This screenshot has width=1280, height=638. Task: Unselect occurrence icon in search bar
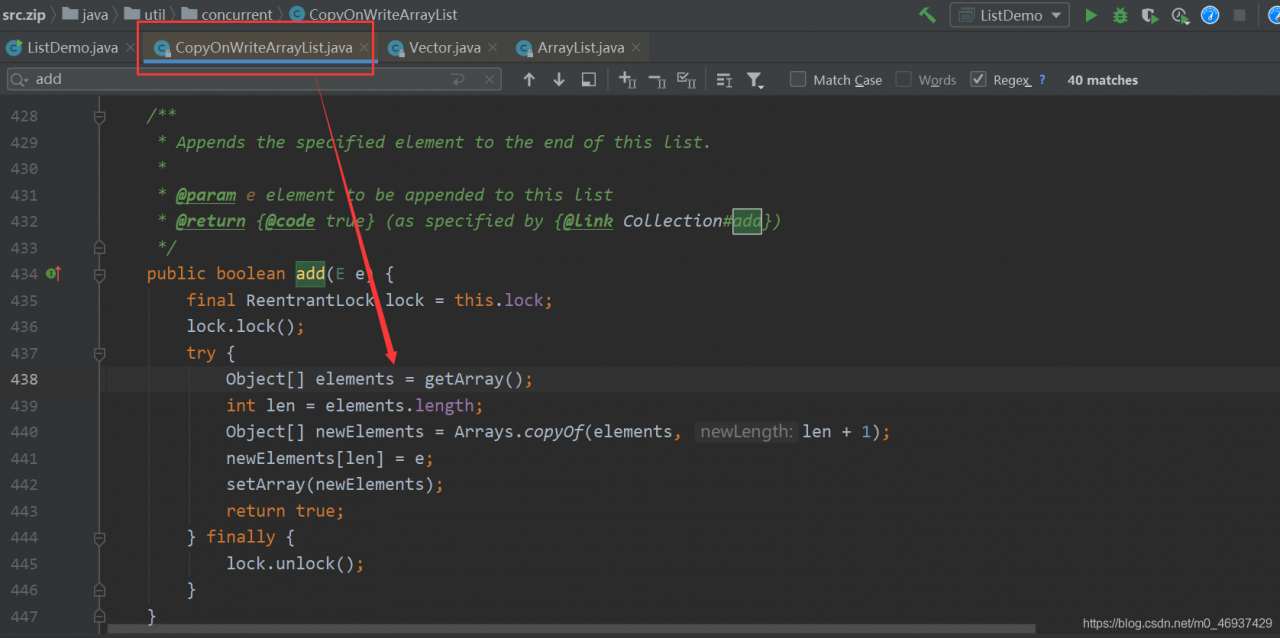coord(657,80)
